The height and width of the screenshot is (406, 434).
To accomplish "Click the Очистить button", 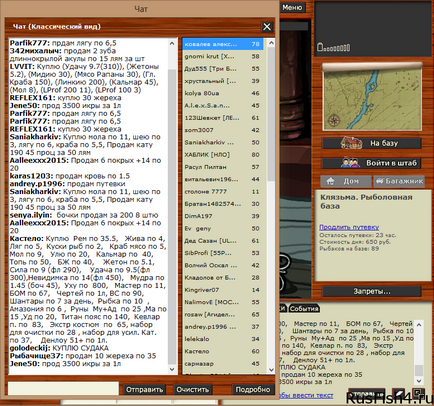I will 192,389.
